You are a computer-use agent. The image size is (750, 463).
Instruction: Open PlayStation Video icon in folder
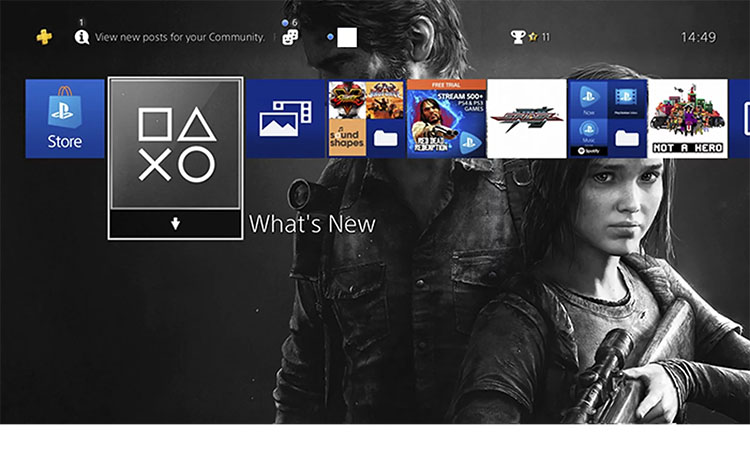tap(626, 100)
